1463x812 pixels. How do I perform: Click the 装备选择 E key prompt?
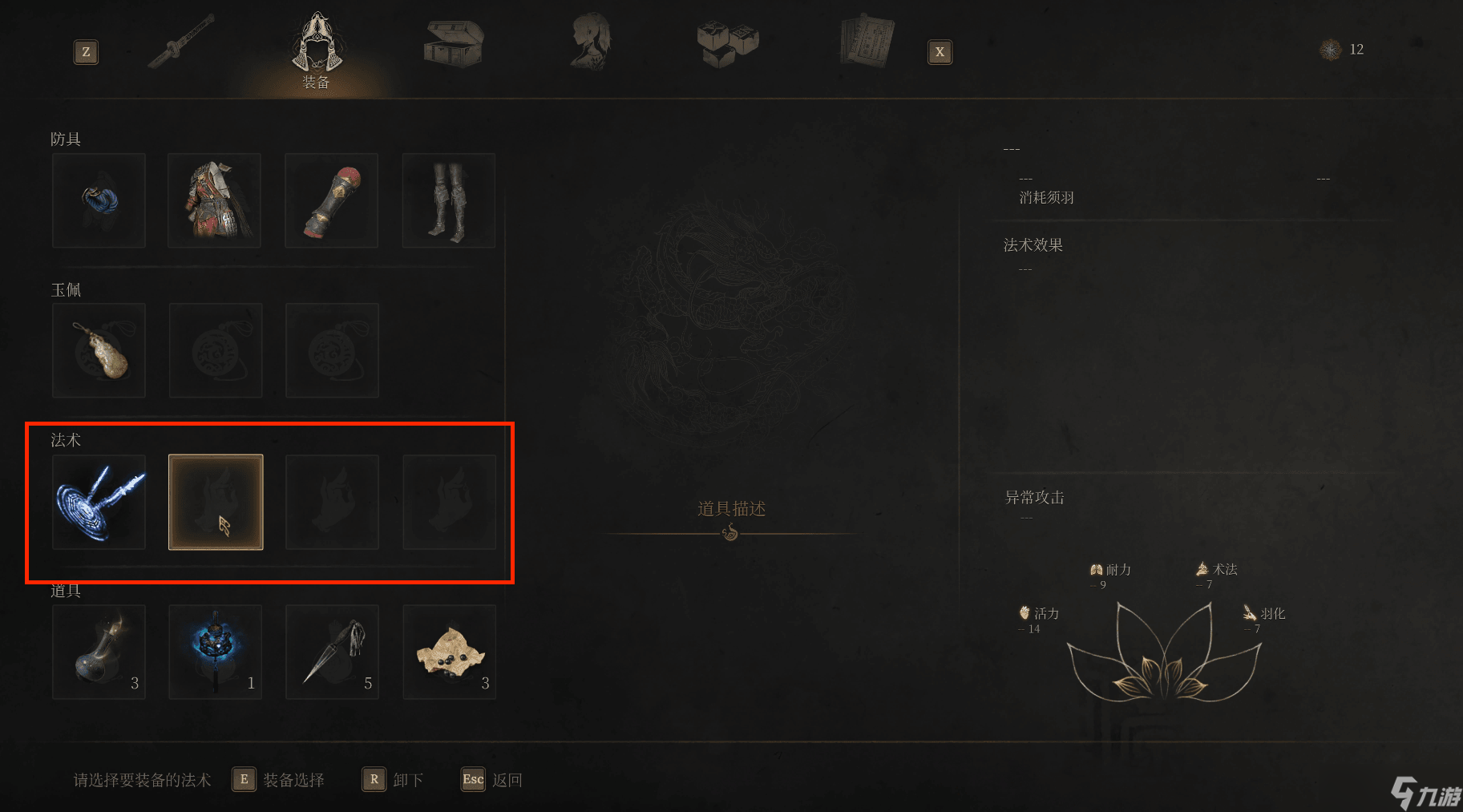tap(278, 780)
